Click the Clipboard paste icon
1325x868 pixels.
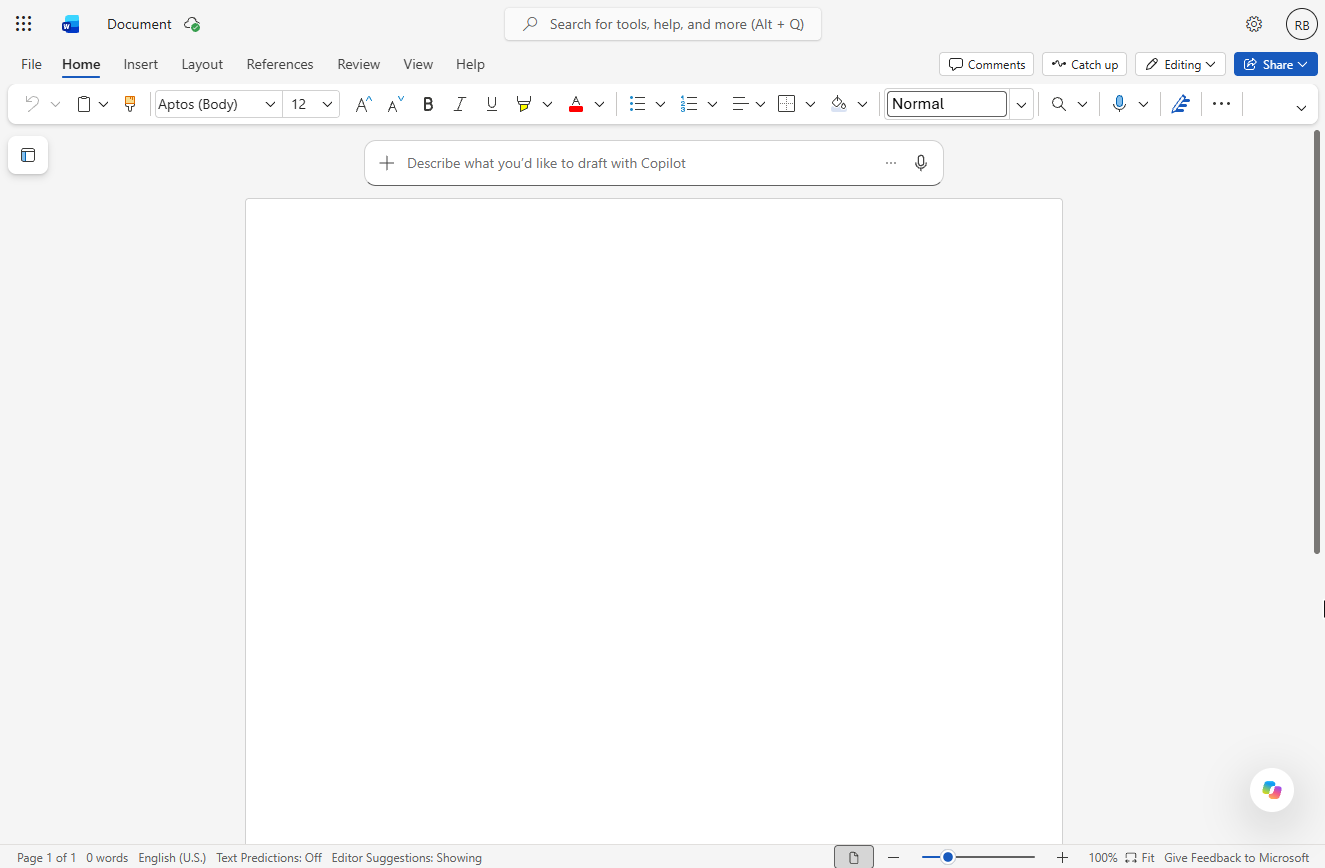(x=84, y=104)
